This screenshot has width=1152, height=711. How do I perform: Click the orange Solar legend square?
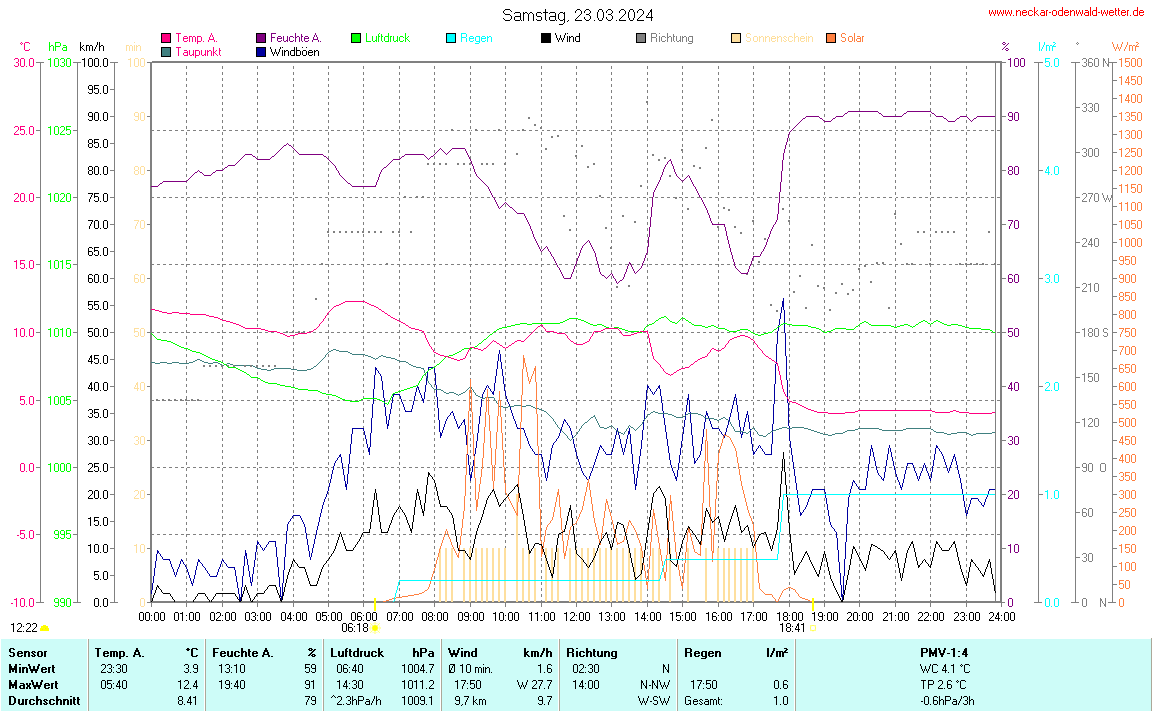[831, 39]
